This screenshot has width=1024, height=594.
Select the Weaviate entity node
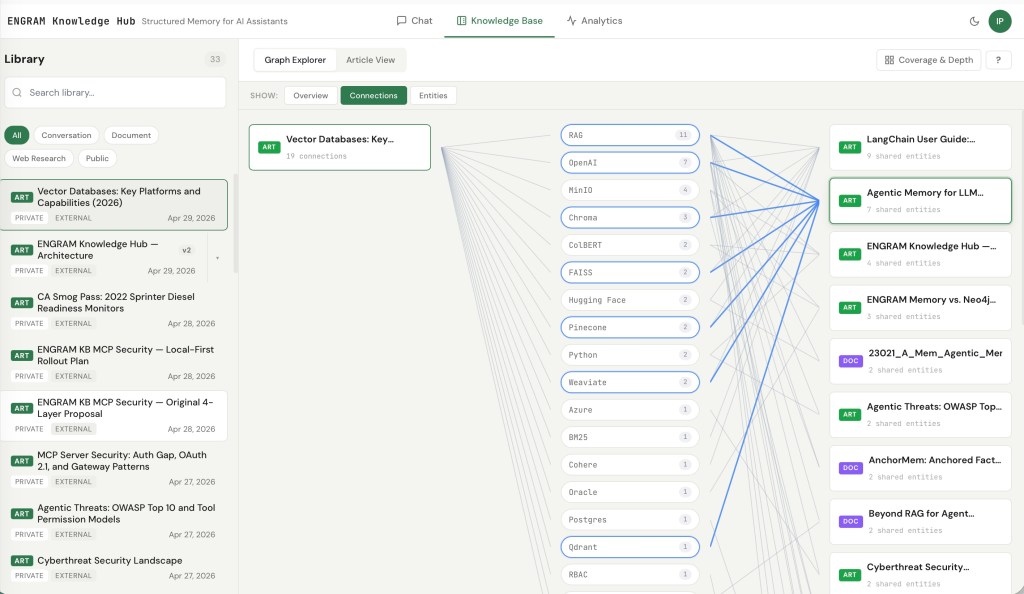(x=630, y=382)
